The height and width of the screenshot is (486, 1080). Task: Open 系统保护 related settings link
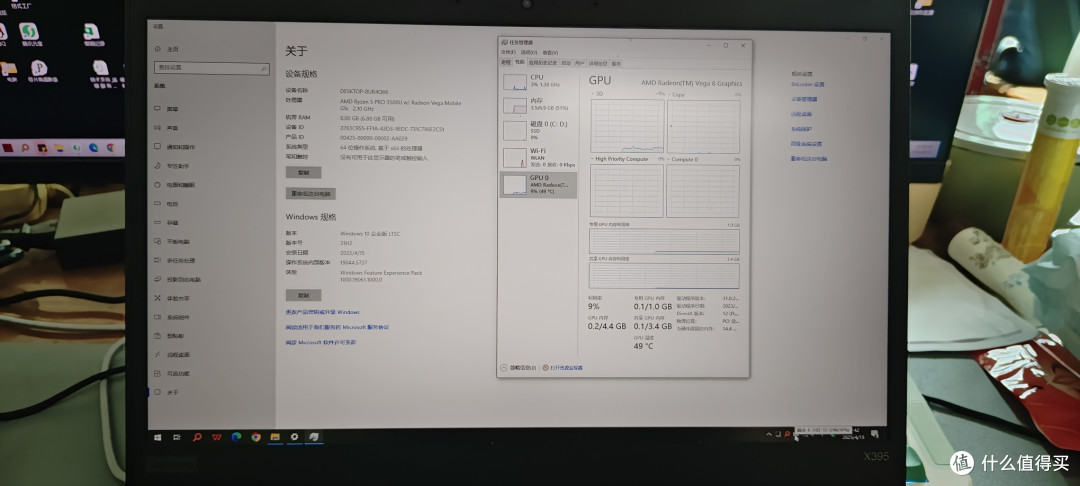[802, 129]
